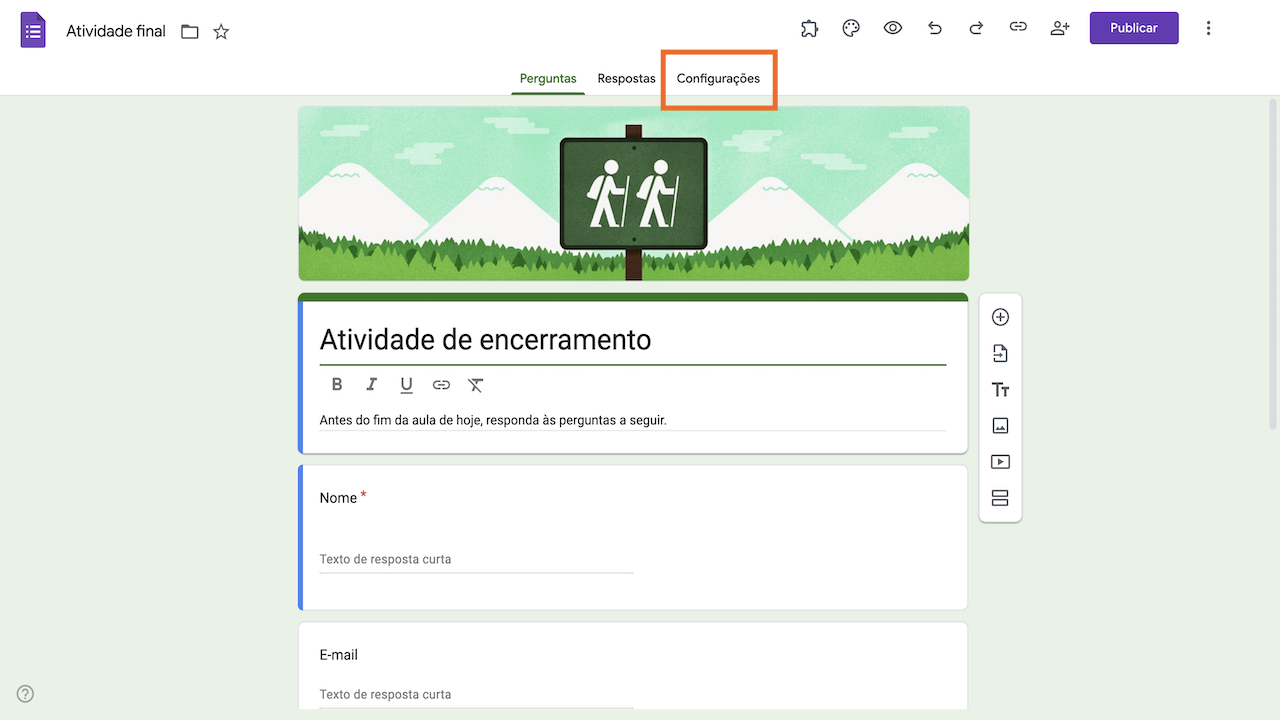Click the Import questions icon
This screenshot has height=720, width=1280.
pos(1000,353)
